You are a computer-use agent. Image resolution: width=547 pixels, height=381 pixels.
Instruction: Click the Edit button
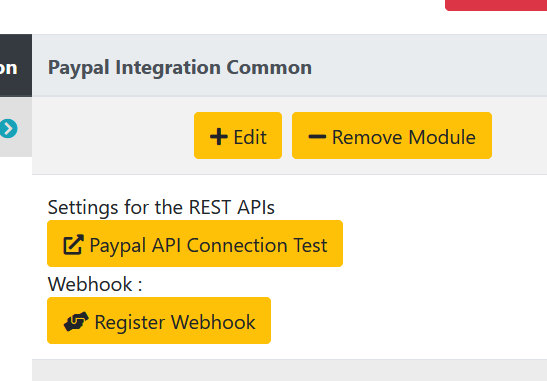(x=238, y=135)
